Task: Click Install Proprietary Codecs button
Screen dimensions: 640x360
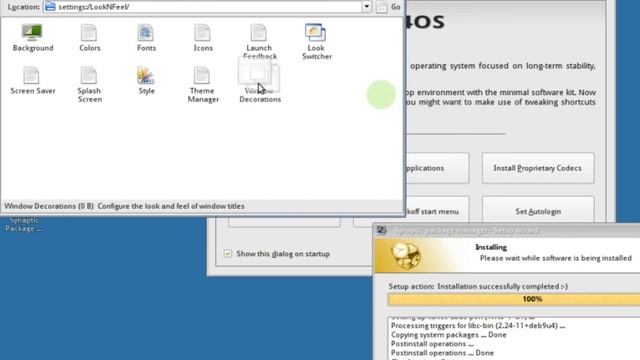Action: 538,168
